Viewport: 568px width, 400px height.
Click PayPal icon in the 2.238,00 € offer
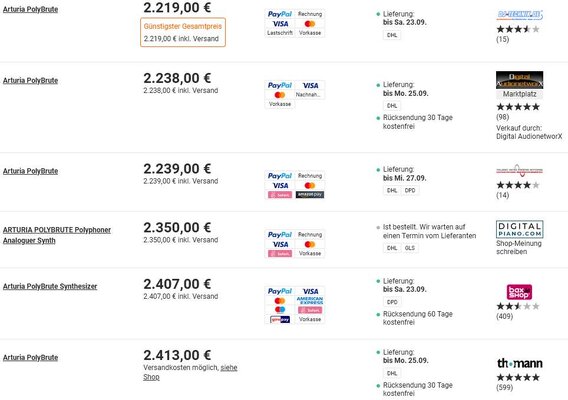point(280,85)
